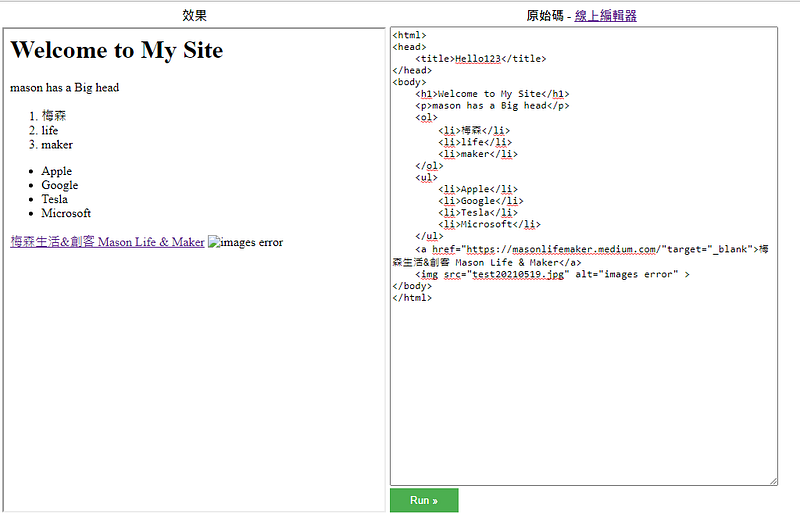Screen dimensions: 800x514
Task: Click the <li>Tesla</li> code line
Action: click(478, 213)
